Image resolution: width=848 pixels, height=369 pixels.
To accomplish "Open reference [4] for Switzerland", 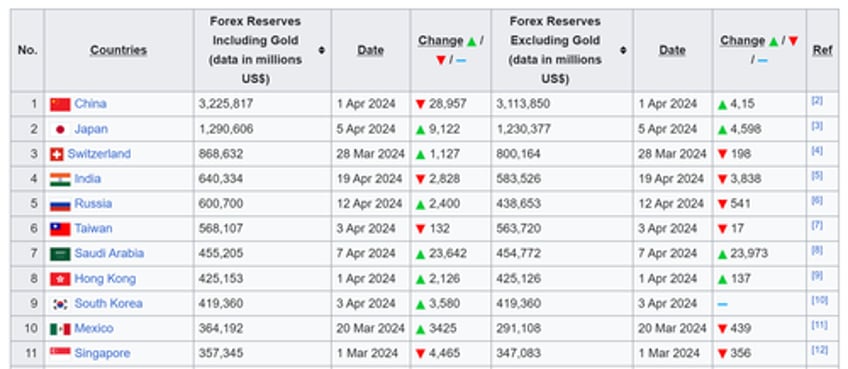I will 817,150.
